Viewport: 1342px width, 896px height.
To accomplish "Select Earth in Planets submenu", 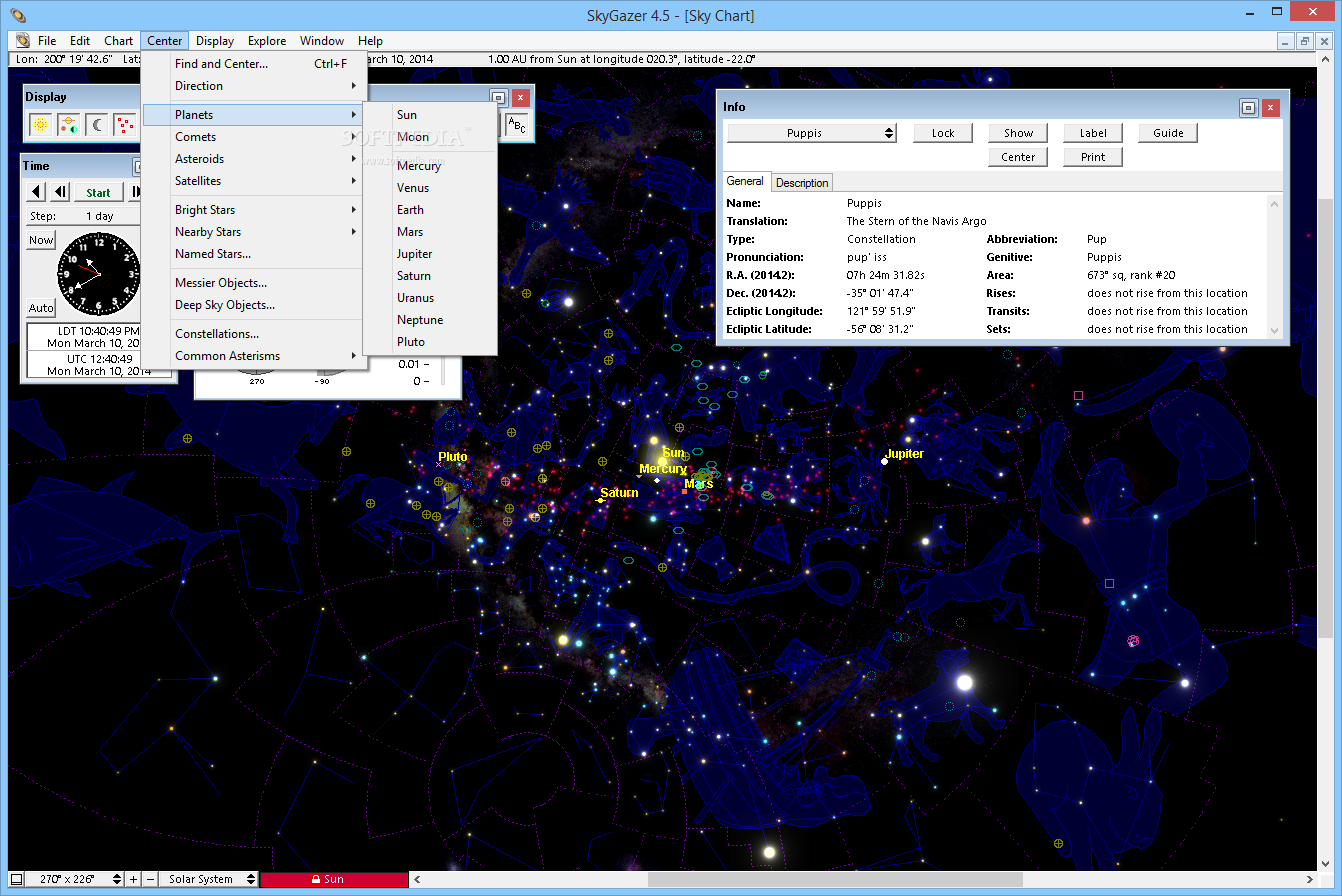I will click(x=430, y=210).
